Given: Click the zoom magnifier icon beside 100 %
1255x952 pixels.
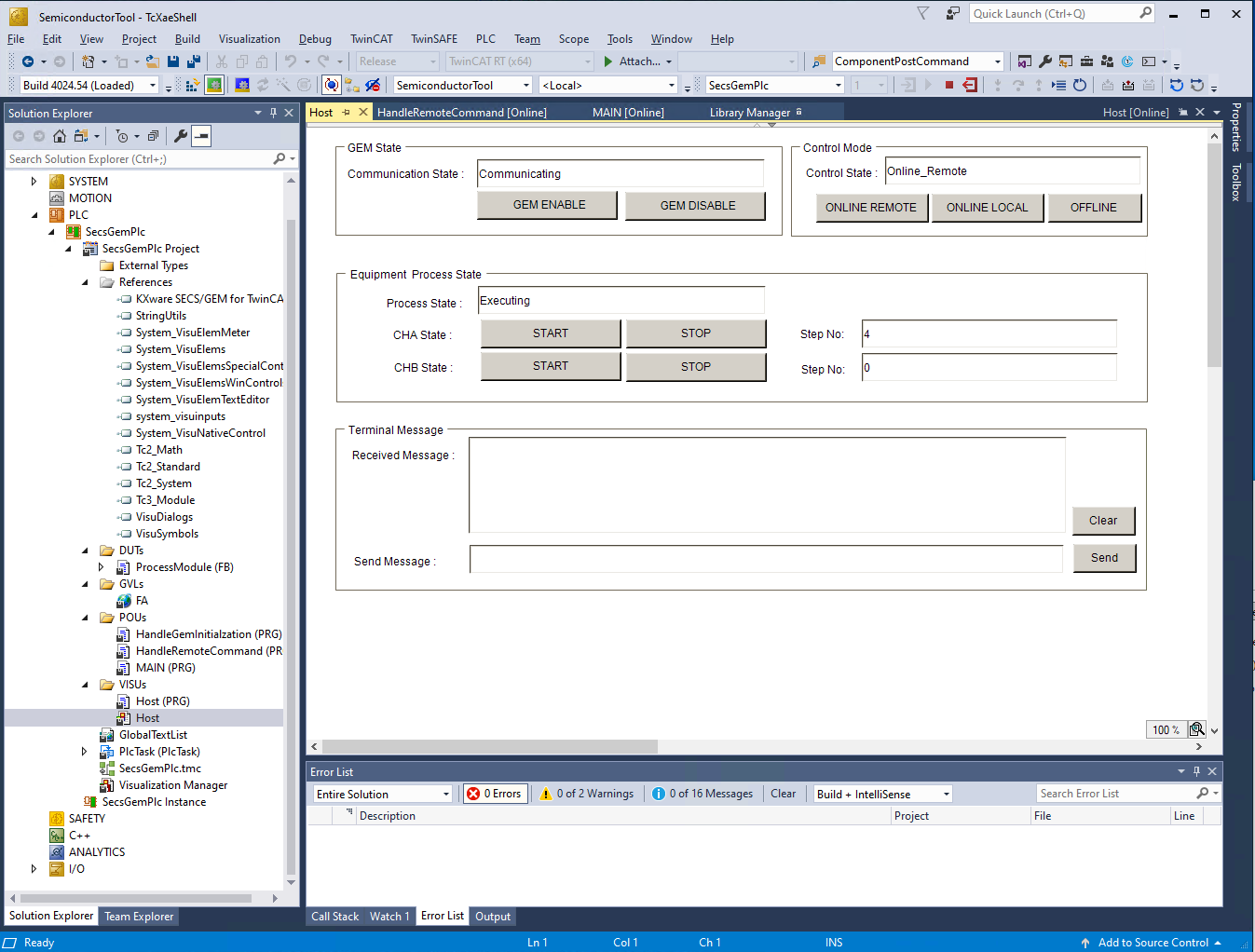Looking at the screenshot, I should pyautogui.click(x=1197, y=729).
